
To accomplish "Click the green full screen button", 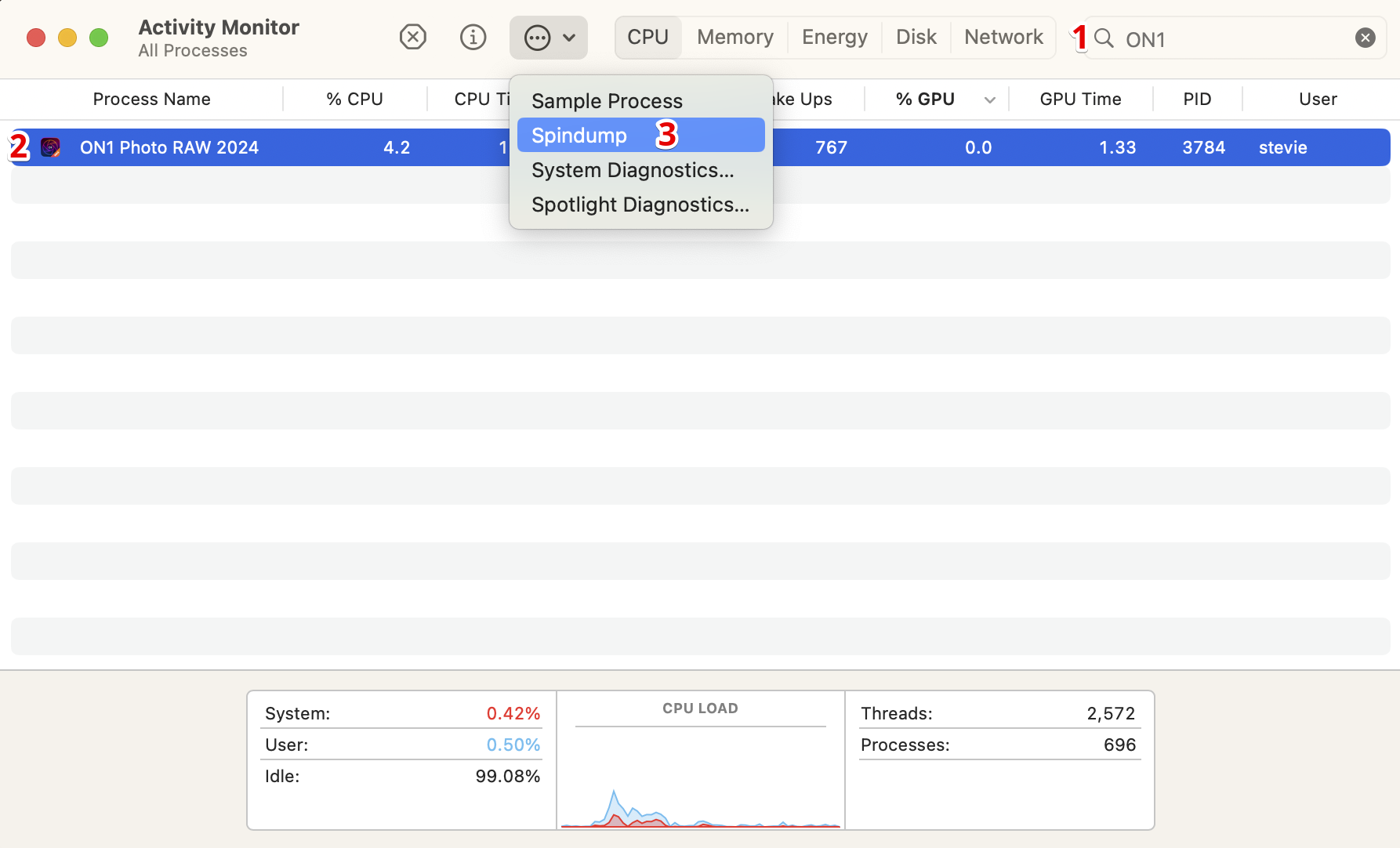I will 99,38.
